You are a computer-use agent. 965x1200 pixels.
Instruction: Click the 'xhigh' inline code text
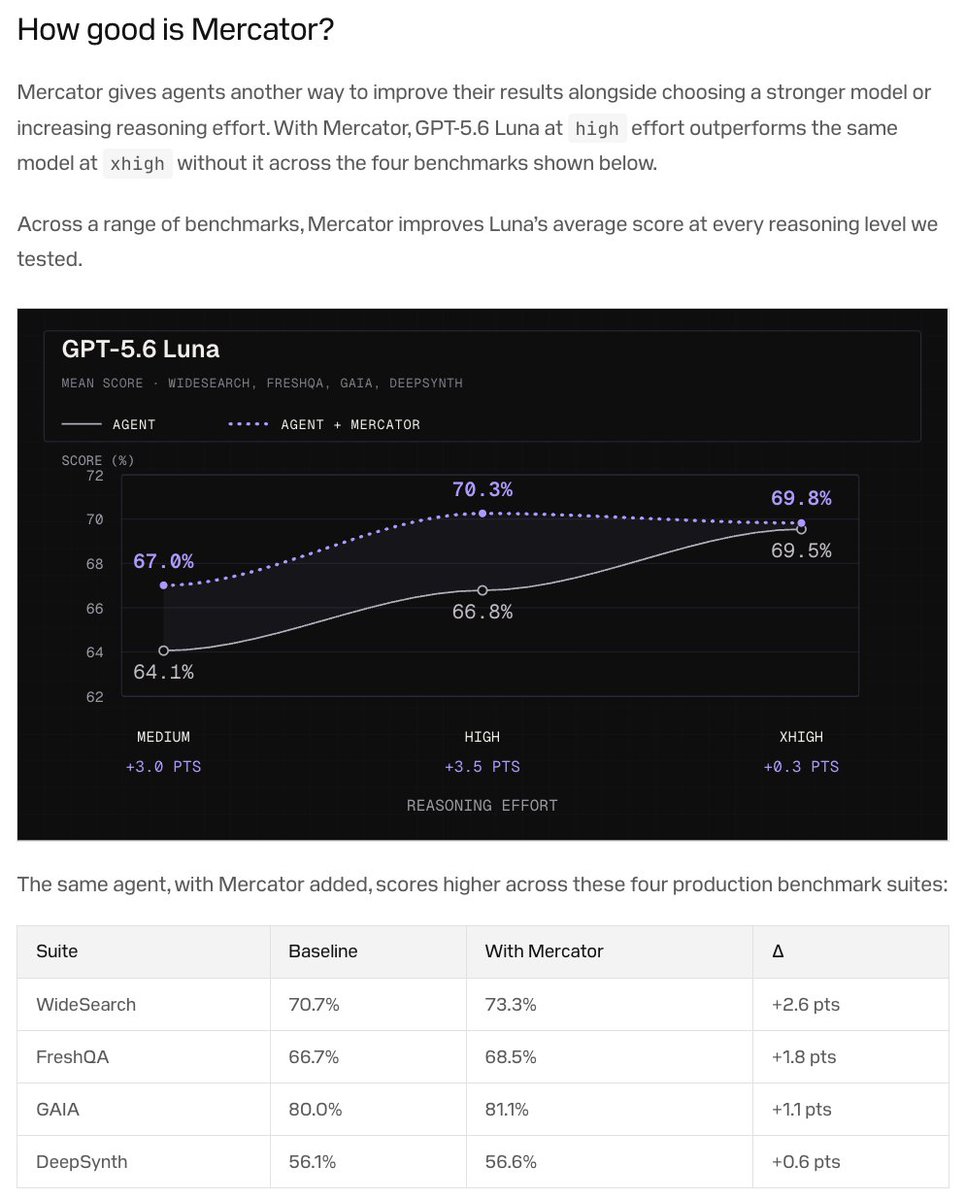(137, 164)
